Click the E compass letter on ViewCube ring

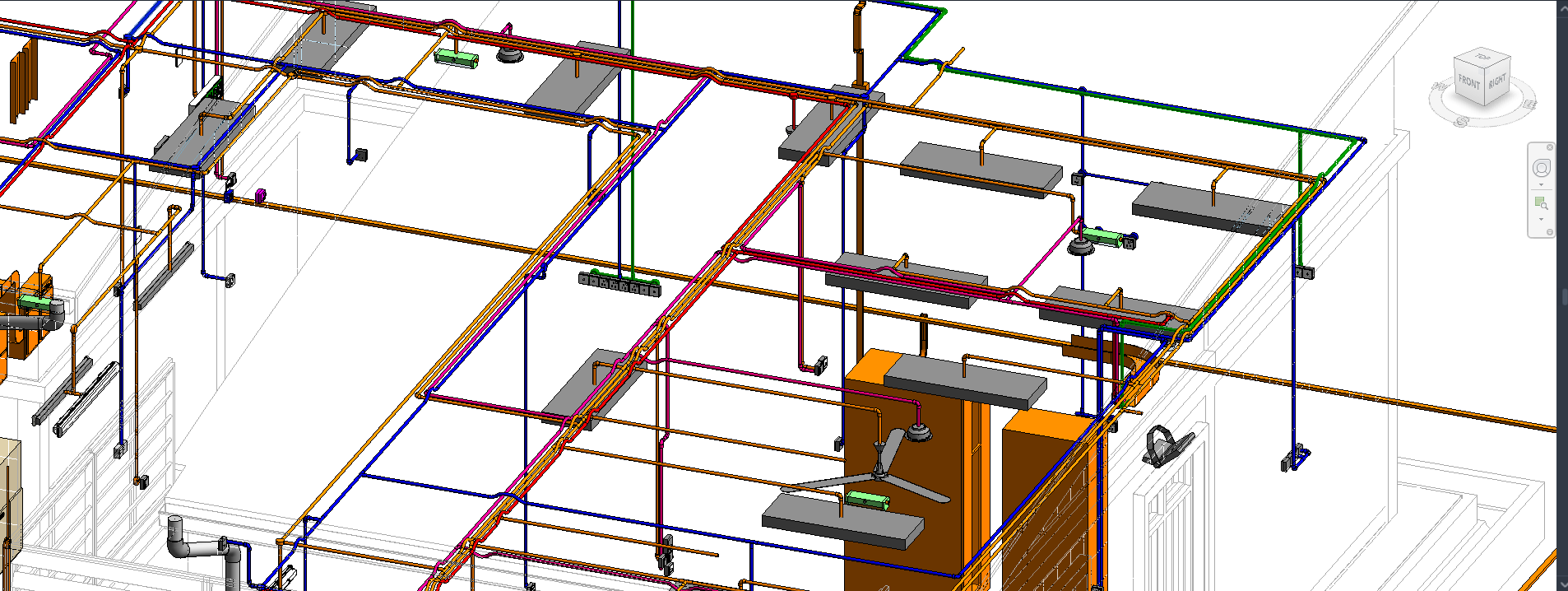point(1529,105)
